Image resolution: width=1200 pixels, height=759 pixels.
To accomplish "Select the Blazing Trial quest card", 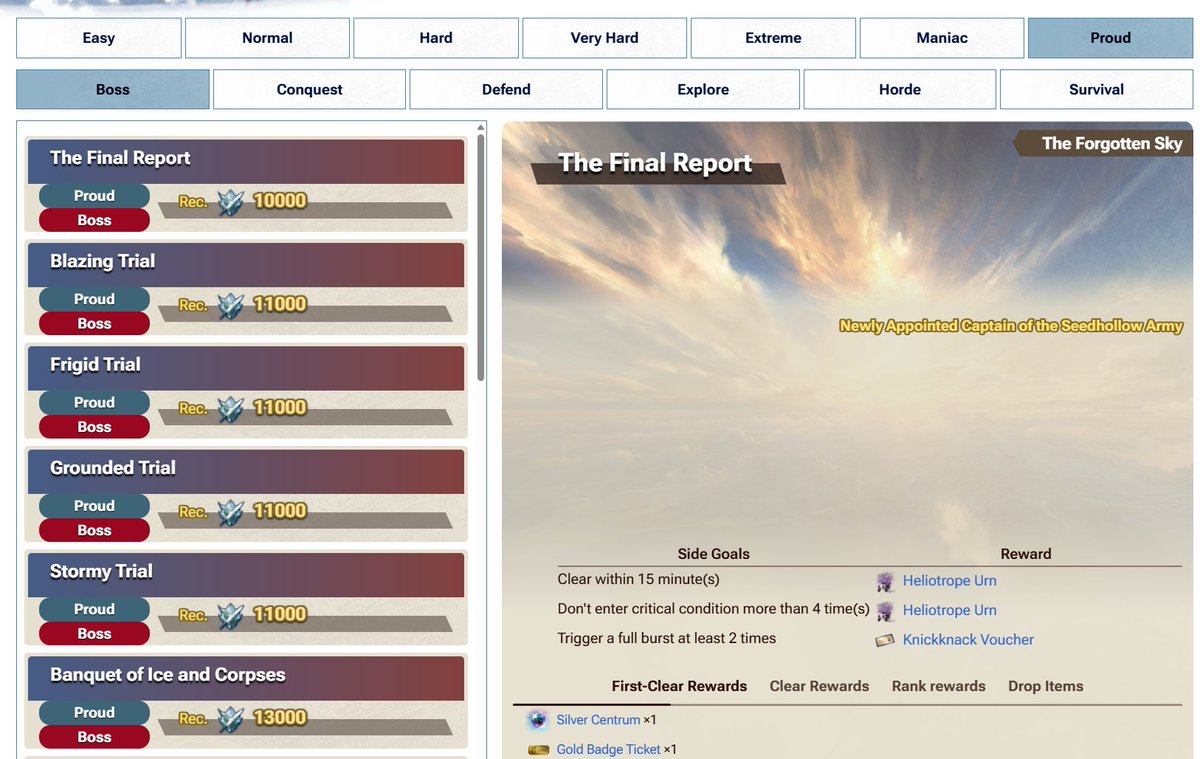I will pos(246,288).
